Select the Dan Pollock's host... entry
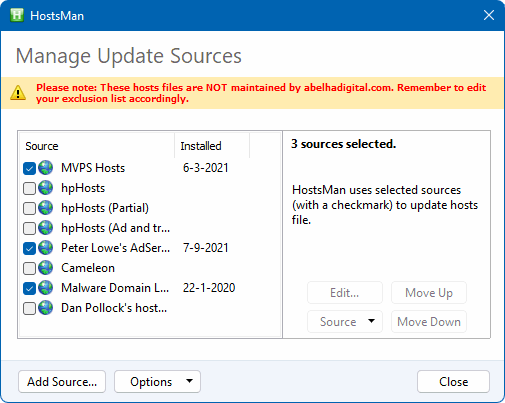The height and width of the screenshot is (403, 505). pyautogui.click(x=114, y=308)
